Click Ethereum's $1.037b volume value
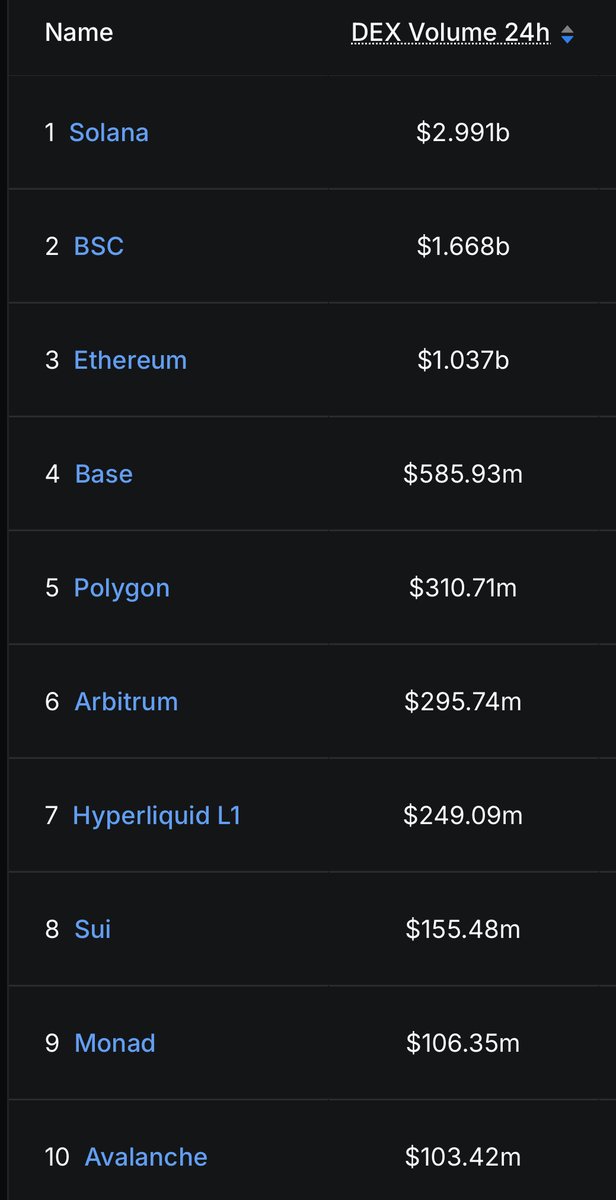Viewport: 616px width, 1200px height. (463, 360)
